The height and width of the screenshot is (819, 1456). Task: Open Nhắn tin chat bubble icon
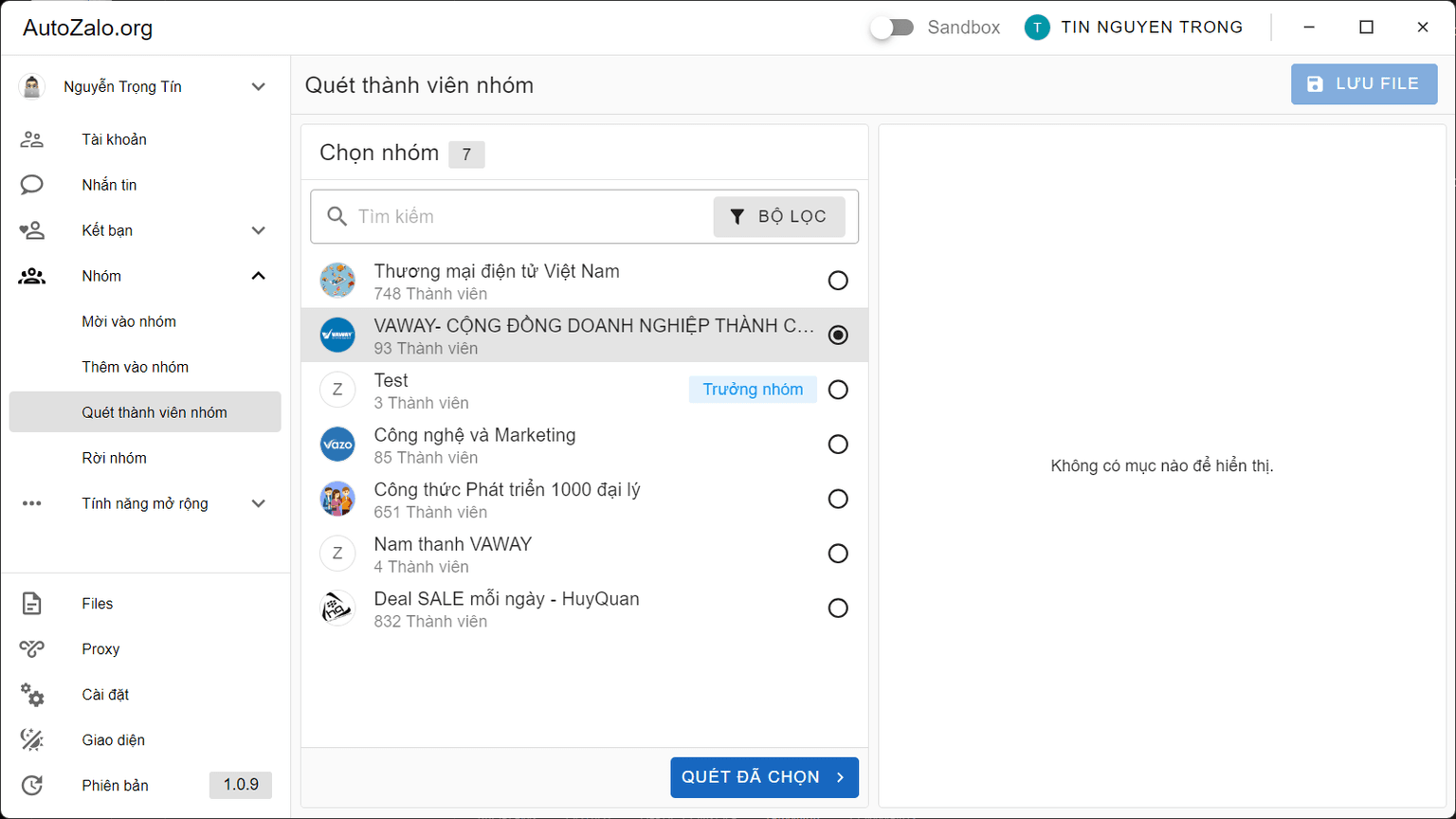click(32, 185)
